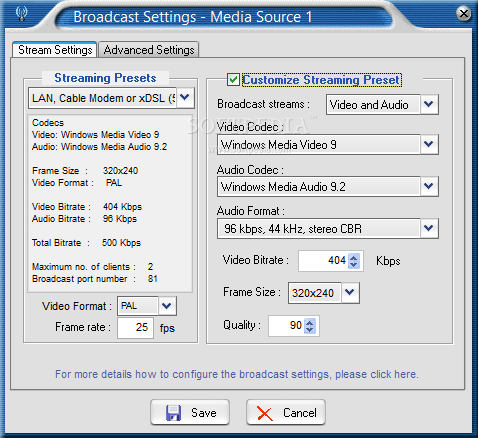Image resolution: width=478 pixels, height=438 pixels.
Task: Click the red X Cancel icon
Action: [x=265, y=413]
